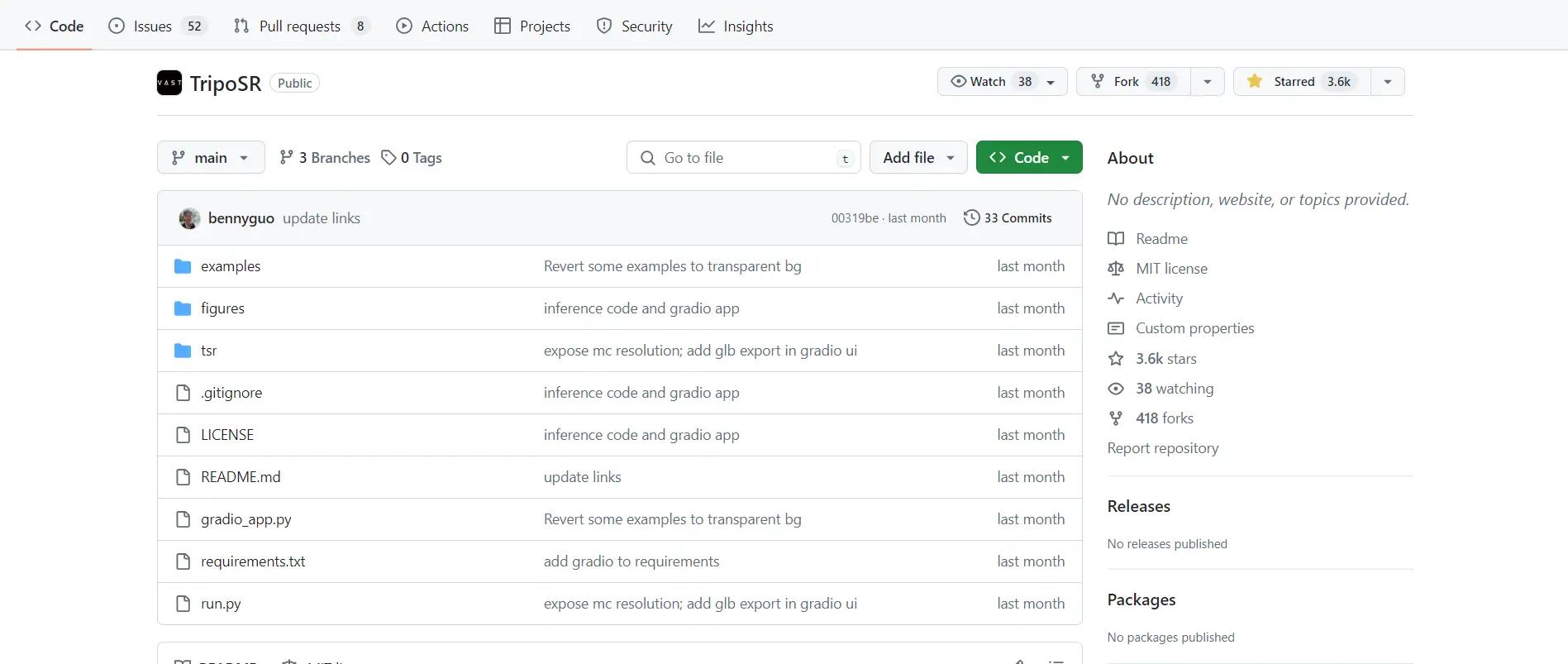Open tsr row commit 'expose mc resolution' message
This screenshot has height=664, width=1568.
tap(700, 351)
